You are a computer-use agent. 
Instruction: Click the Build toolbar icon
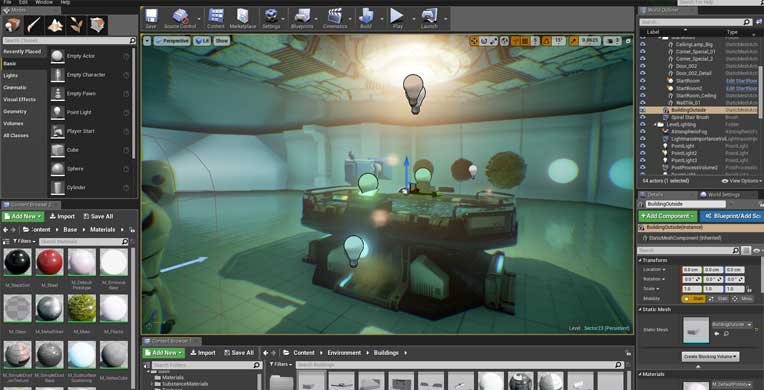click(365, 18)
